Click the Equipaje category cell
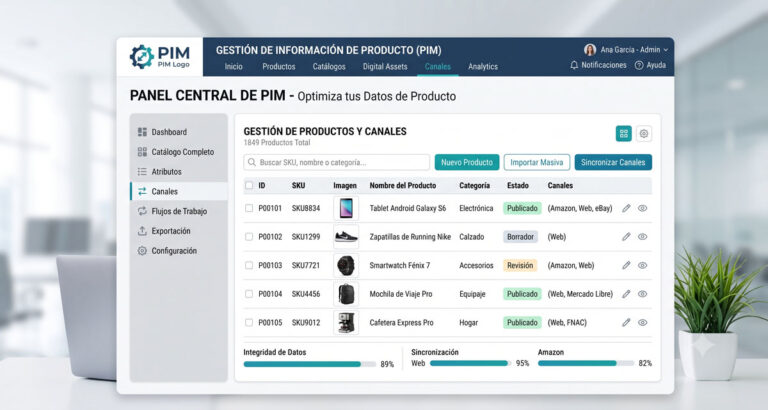Viewport: 768px width, 410px height. coord(472,294)
